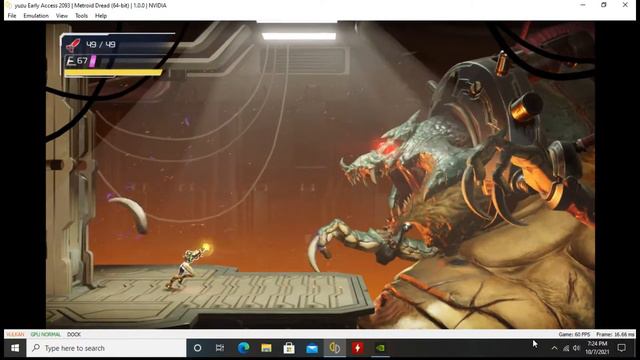Click the boss's glowing red eye
Image resolution: width=640 pixels, height=360 pixels.
(x=387, y=147)
